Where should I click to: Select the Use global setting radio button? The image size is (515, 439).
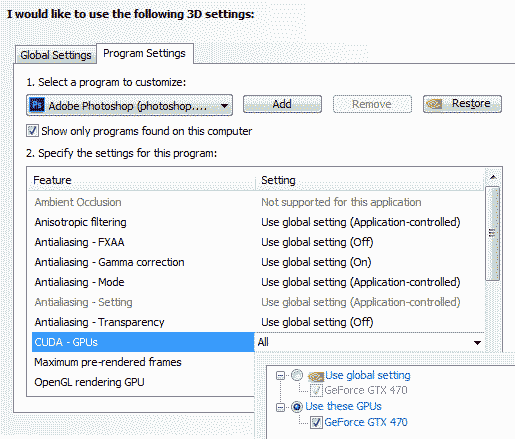pos(297,375)
